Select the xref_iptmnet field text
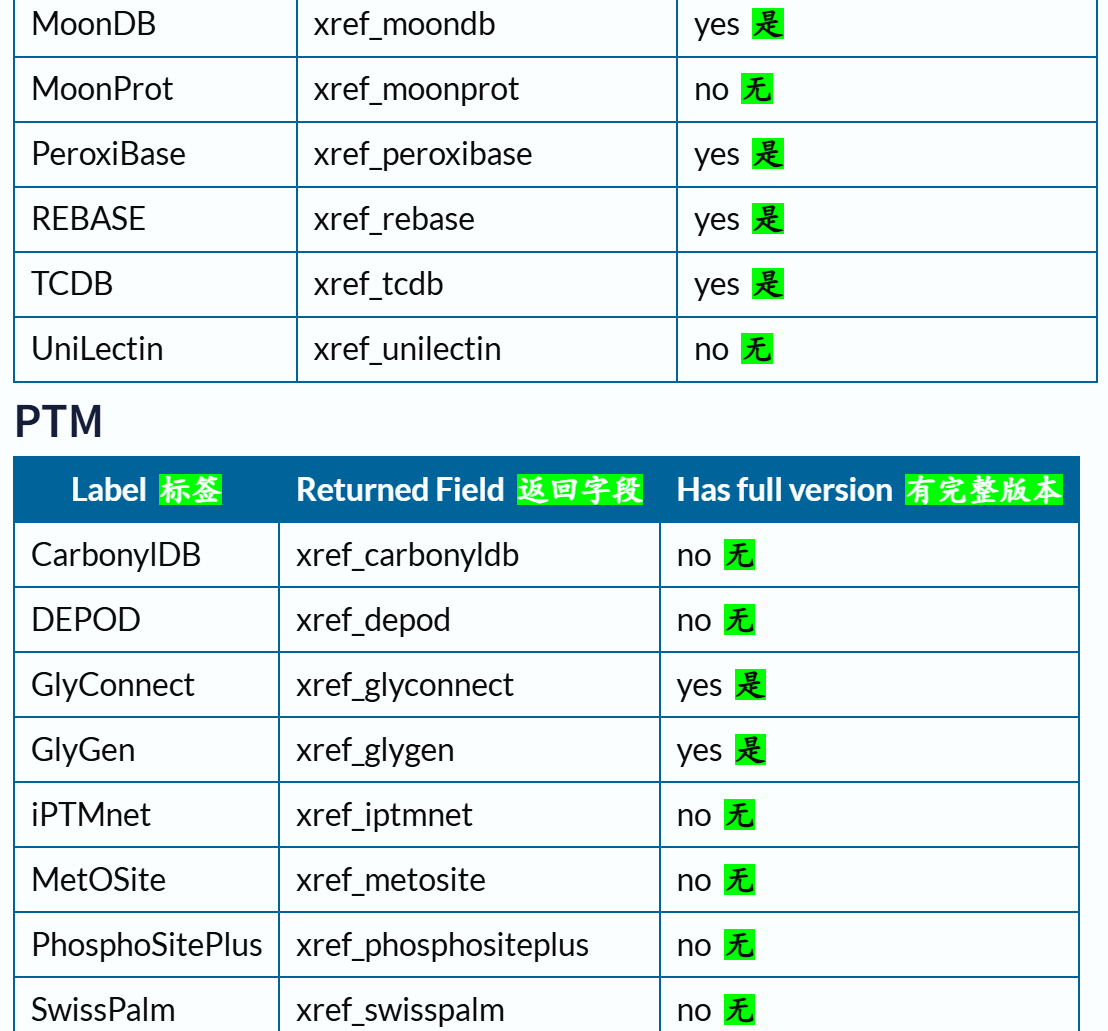Screen dimensions: 1108x1031 click(384, 815)
